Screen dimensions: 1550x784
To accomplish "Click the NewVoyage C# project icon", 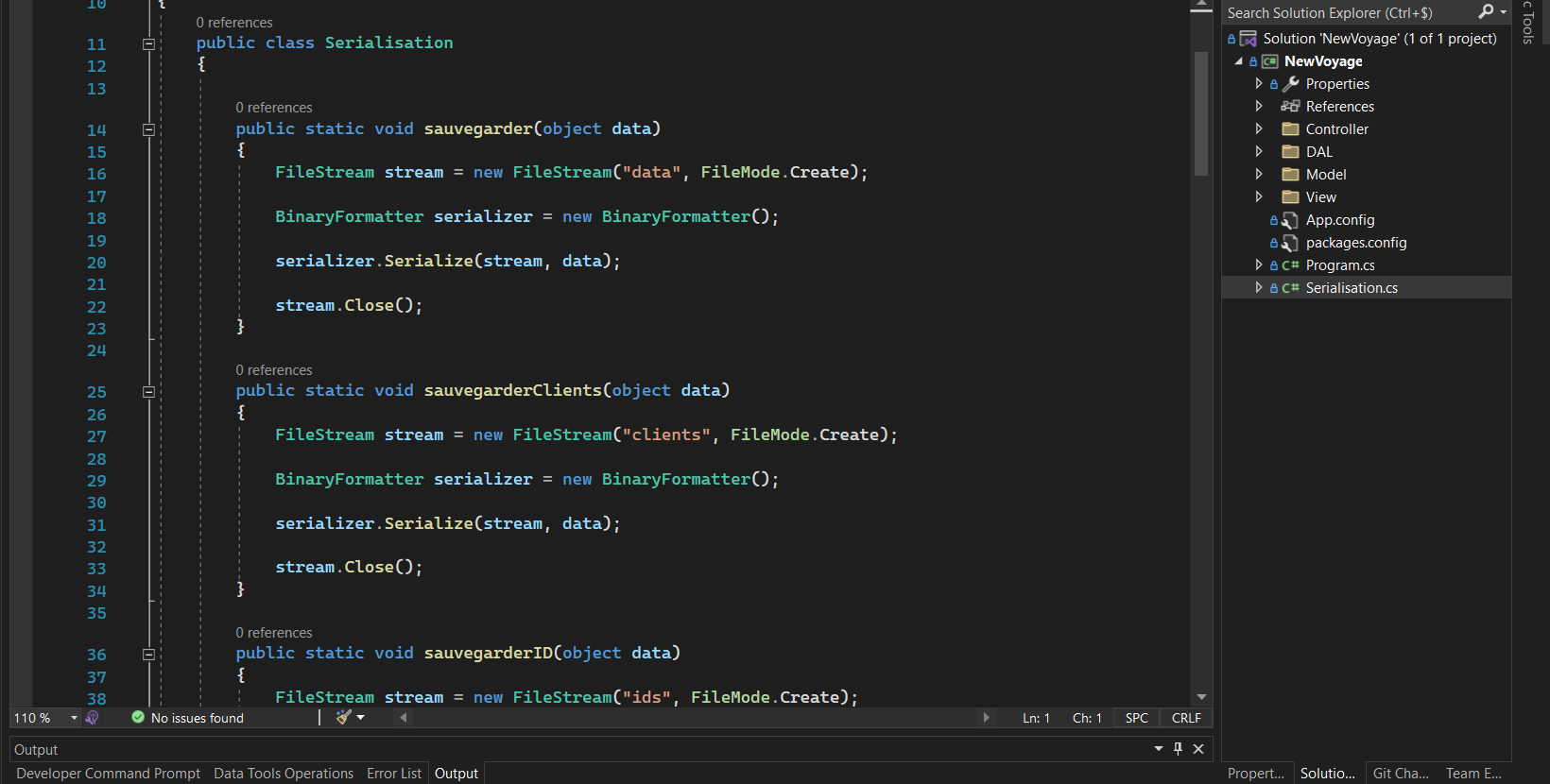I will pyautogui.click(x=1269, y=61).
